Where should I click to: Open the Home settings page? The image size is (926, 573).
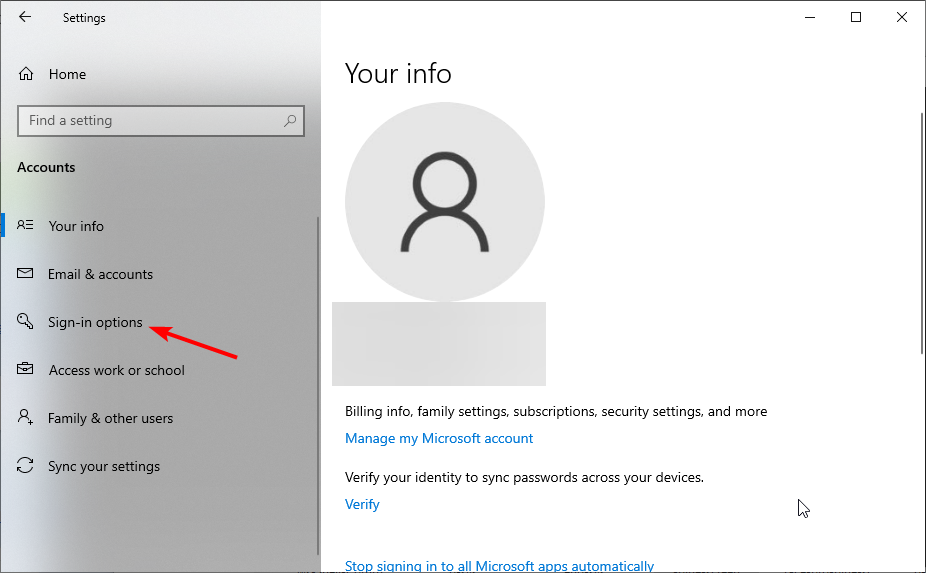67,74
